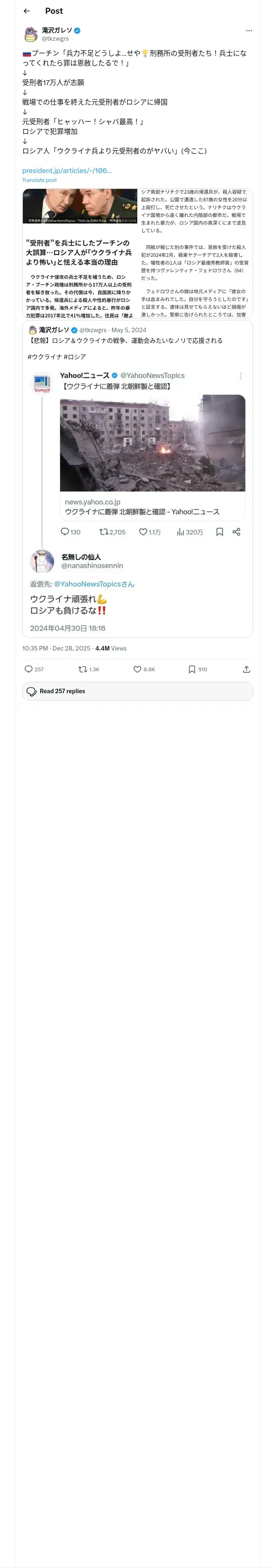Open the post's three-dot more menu
The image size is (275, 1568).
(249, 31)
